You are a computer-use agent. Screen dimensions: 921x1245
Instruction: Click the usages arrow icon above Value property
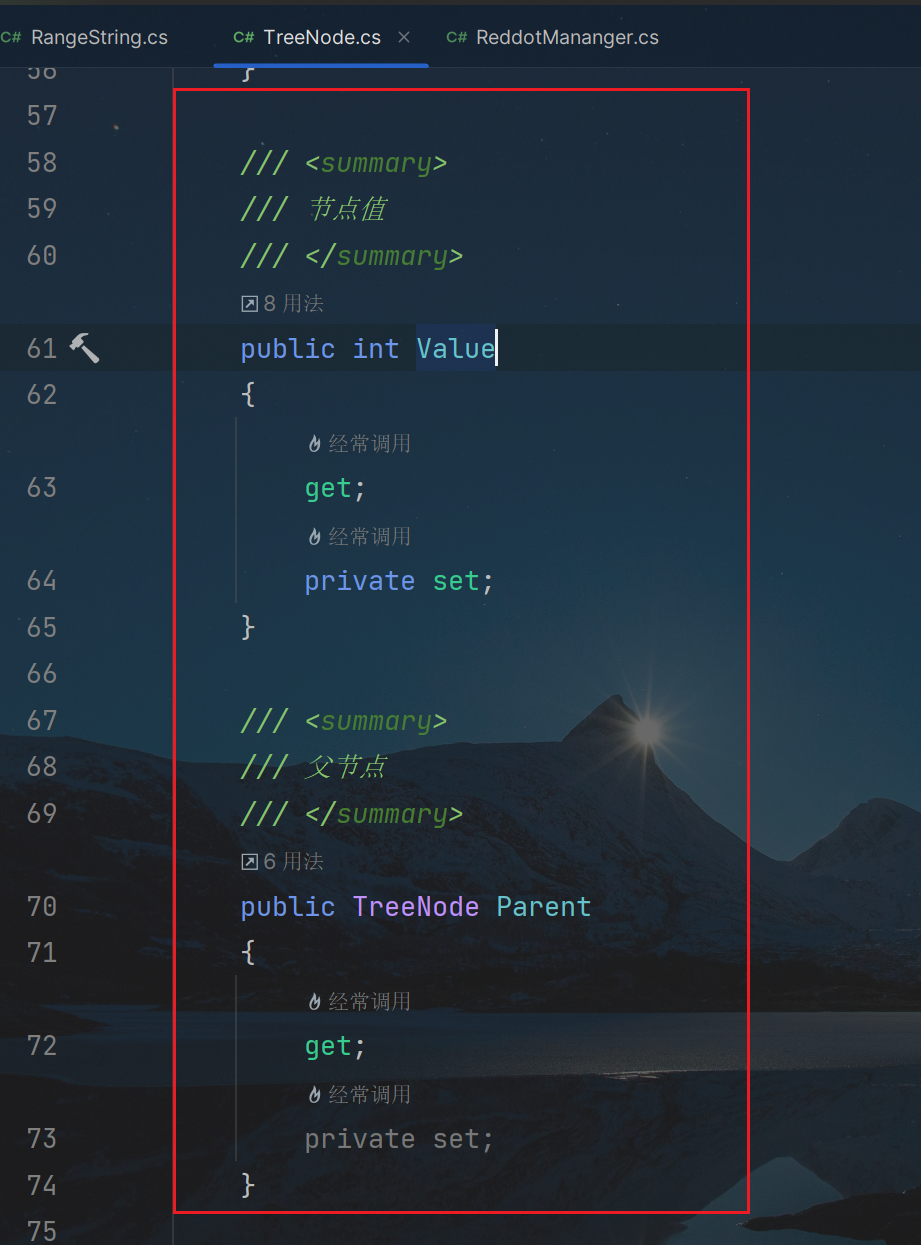pyautogui.click(x=250, y=303)
